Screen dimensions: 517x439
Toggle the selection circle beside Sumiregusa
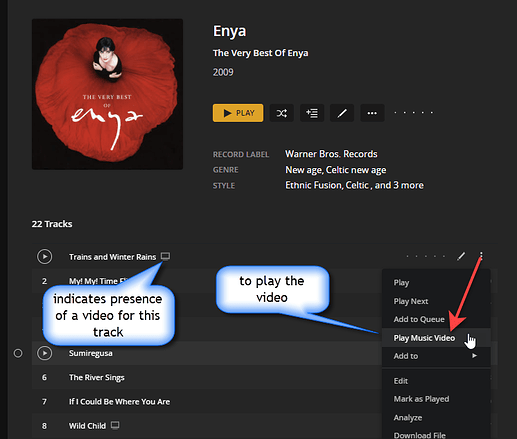(x=18, y=353)
